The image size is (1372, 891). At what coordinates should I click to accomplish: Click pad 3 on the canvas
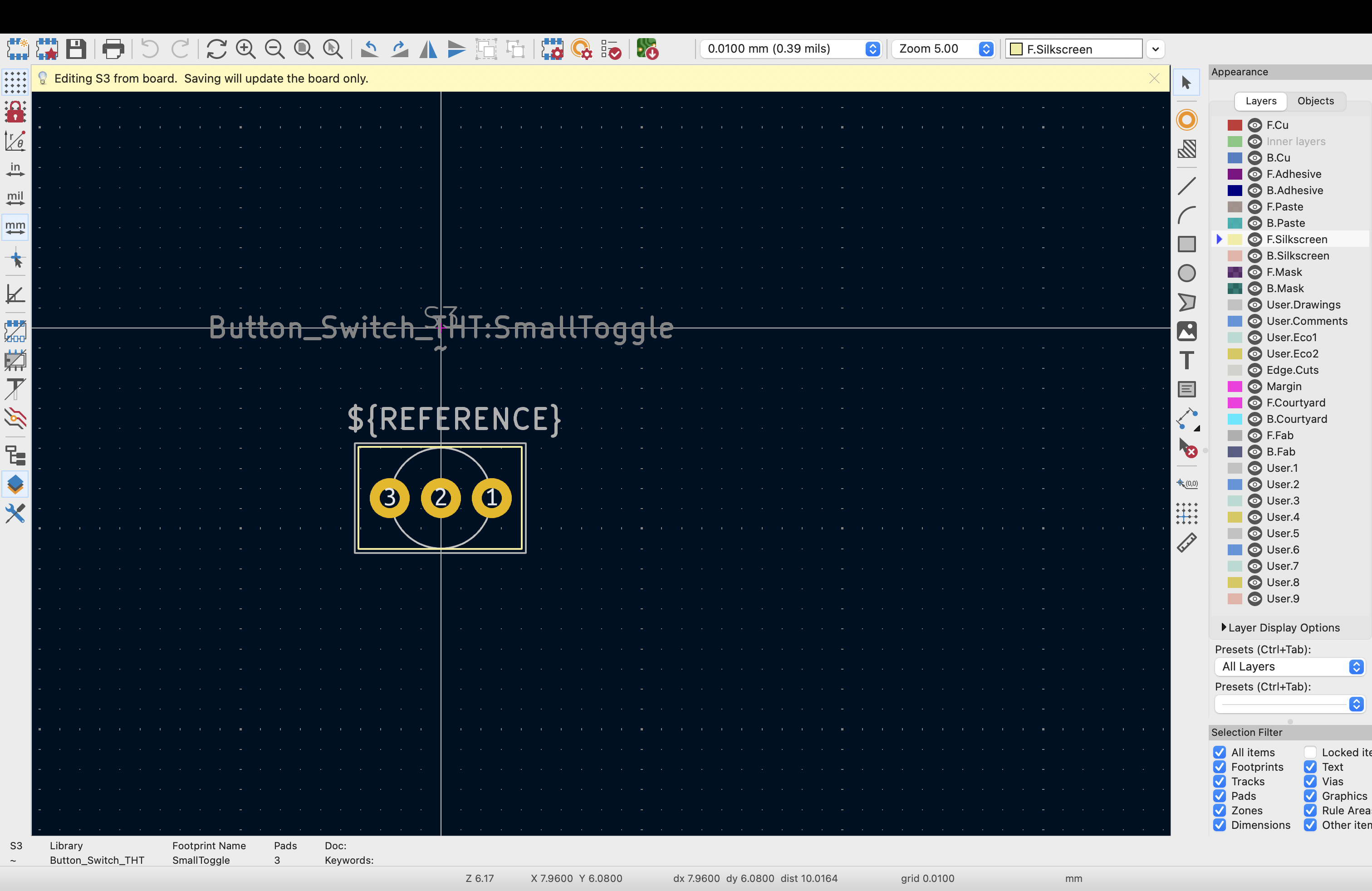(x=390, y=498)
